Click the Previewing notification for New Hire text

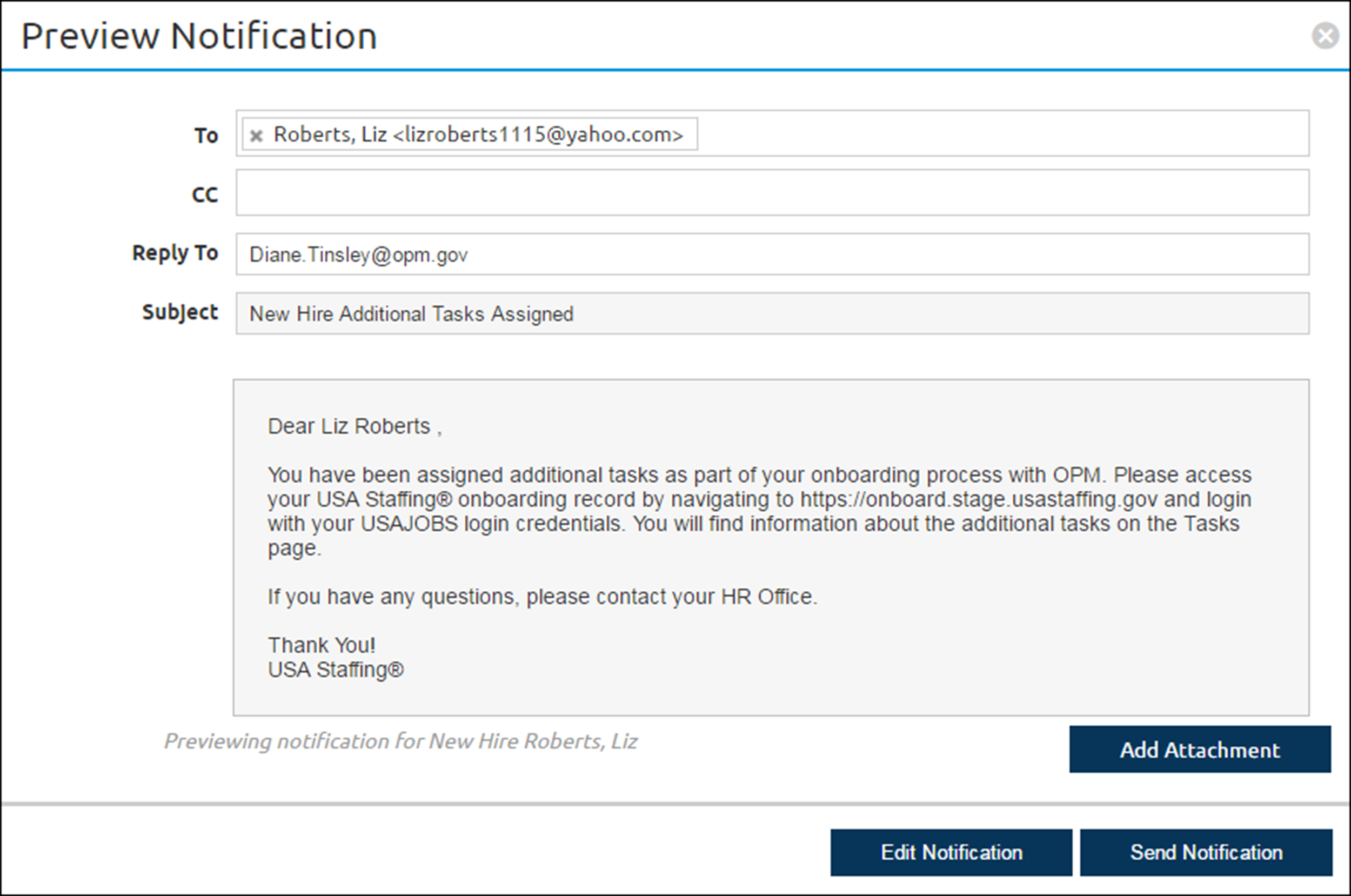click(x=400, y=741)
